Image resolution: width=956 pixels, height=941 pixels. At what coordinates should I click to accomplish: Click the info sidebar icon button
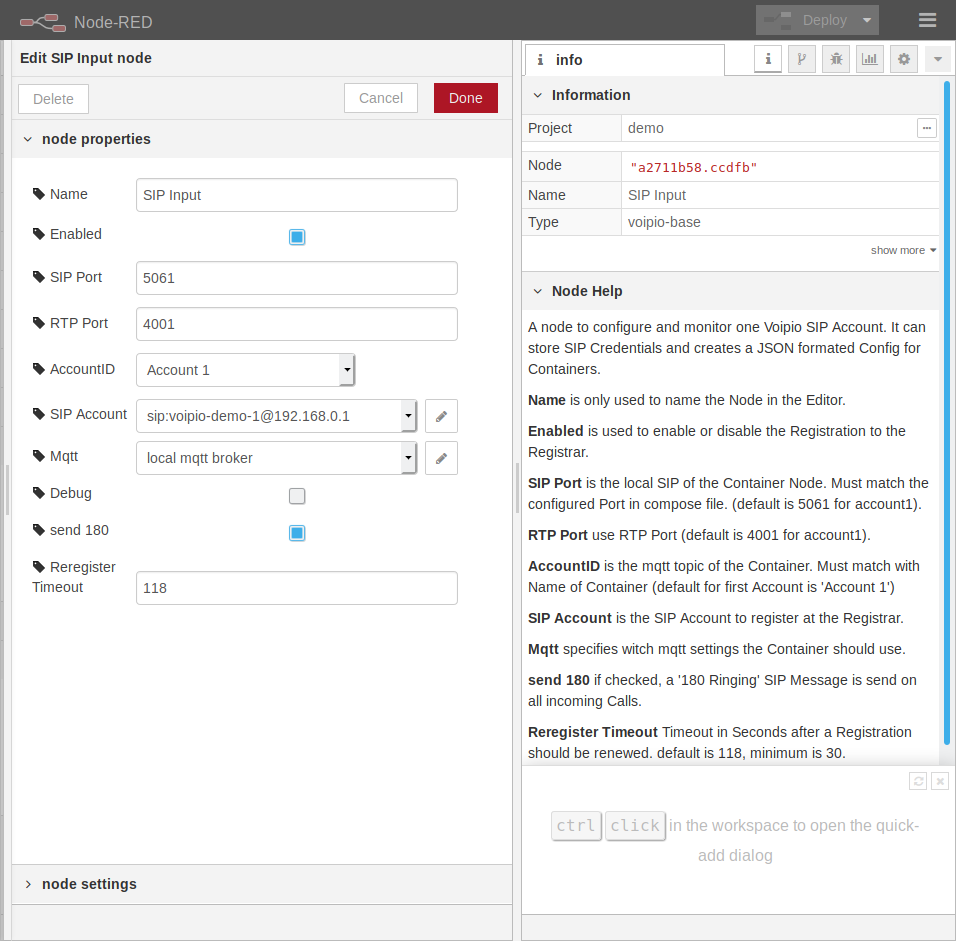tap(768, 59)
